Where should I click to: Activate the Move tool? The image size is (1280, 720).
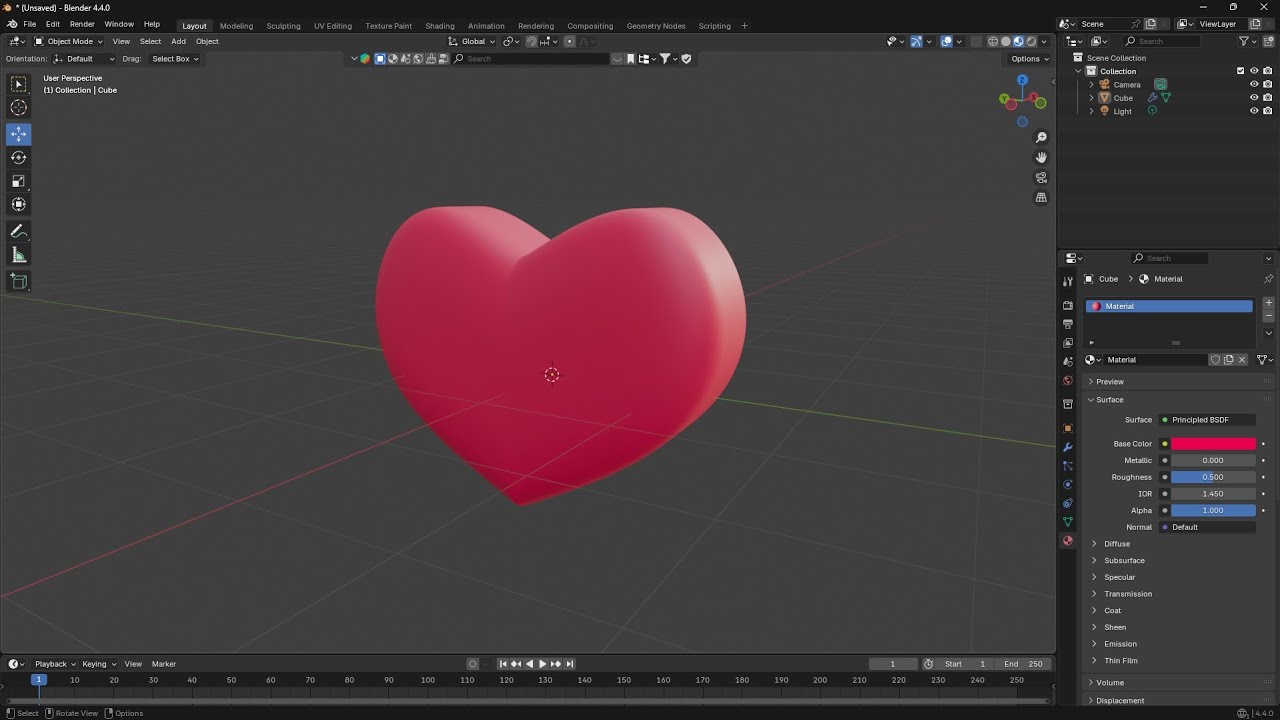point(19,134)
